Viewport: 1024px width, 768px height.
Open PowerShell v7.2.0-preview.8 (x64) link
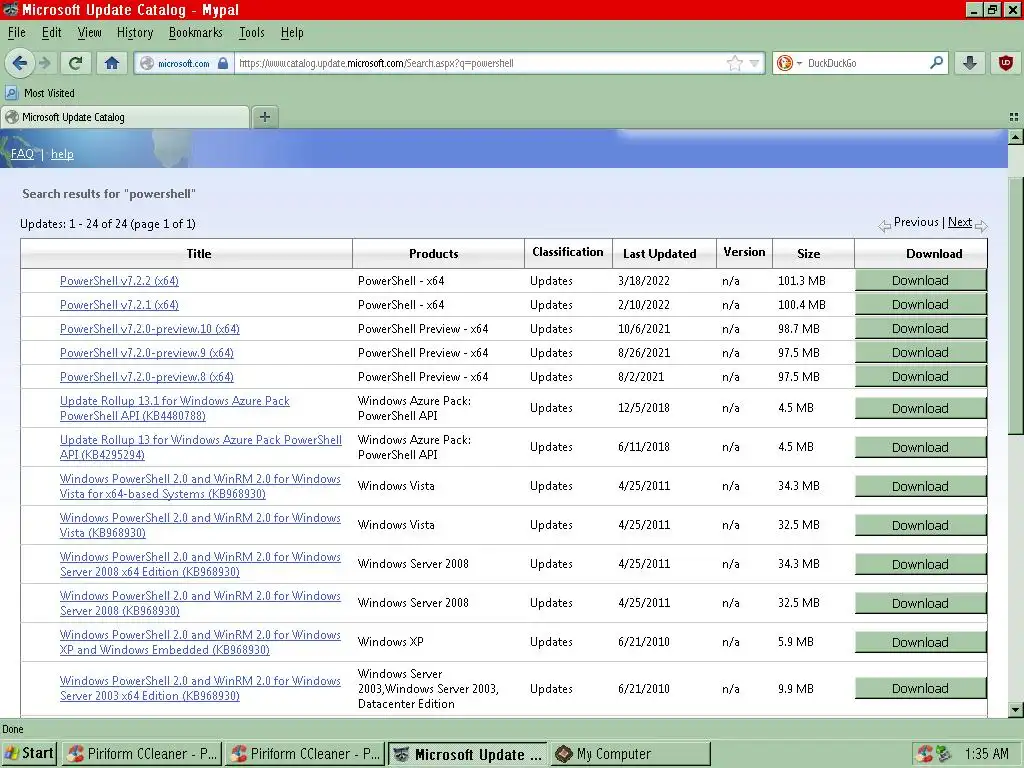click(x=146, y=377)
